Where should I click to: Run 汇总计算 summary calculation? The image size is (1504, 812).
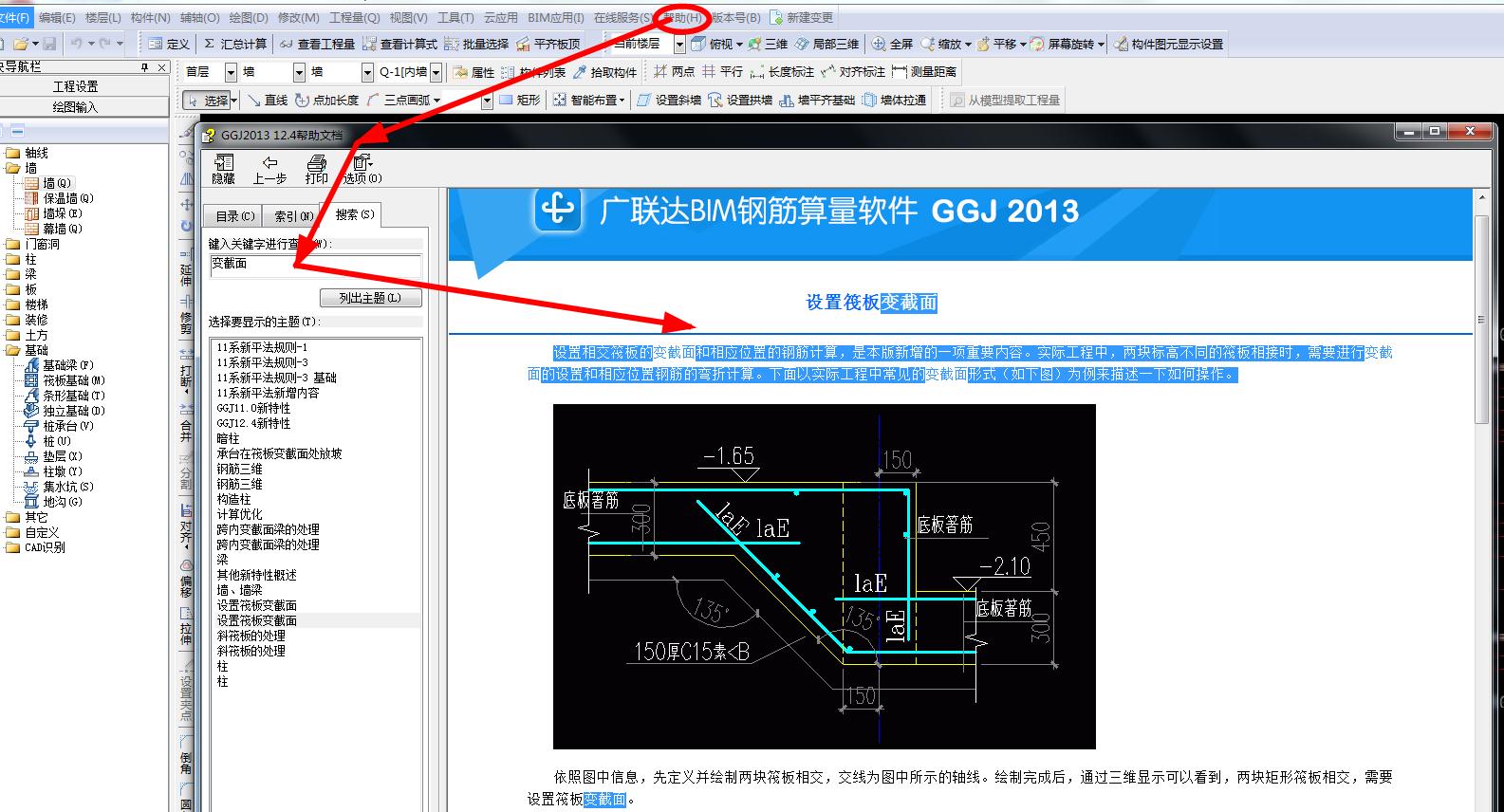234,44
